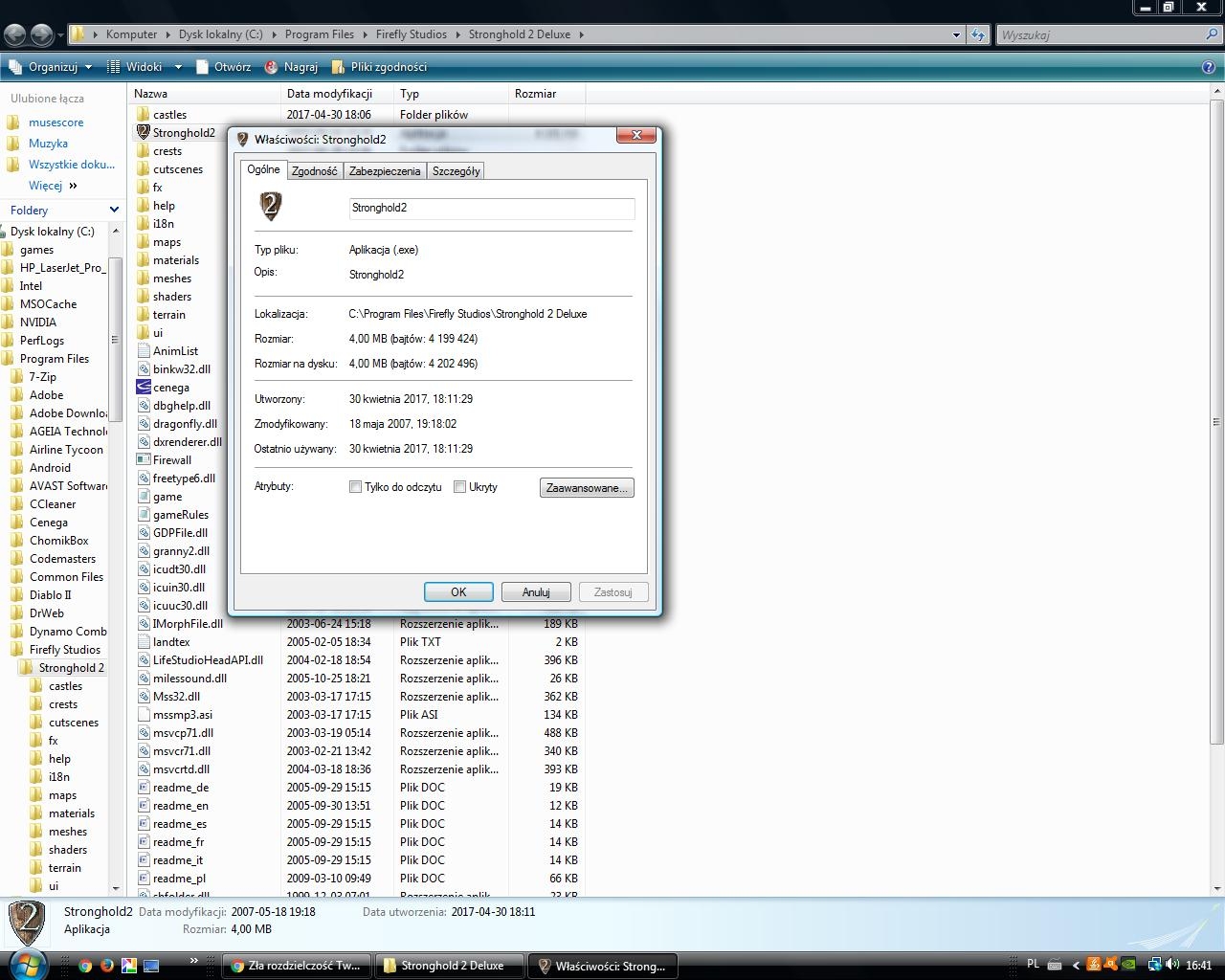Click the address bar refresh button
This screenshot has width=1225, height=980.
pyautogui.click(x=977, y=35)
